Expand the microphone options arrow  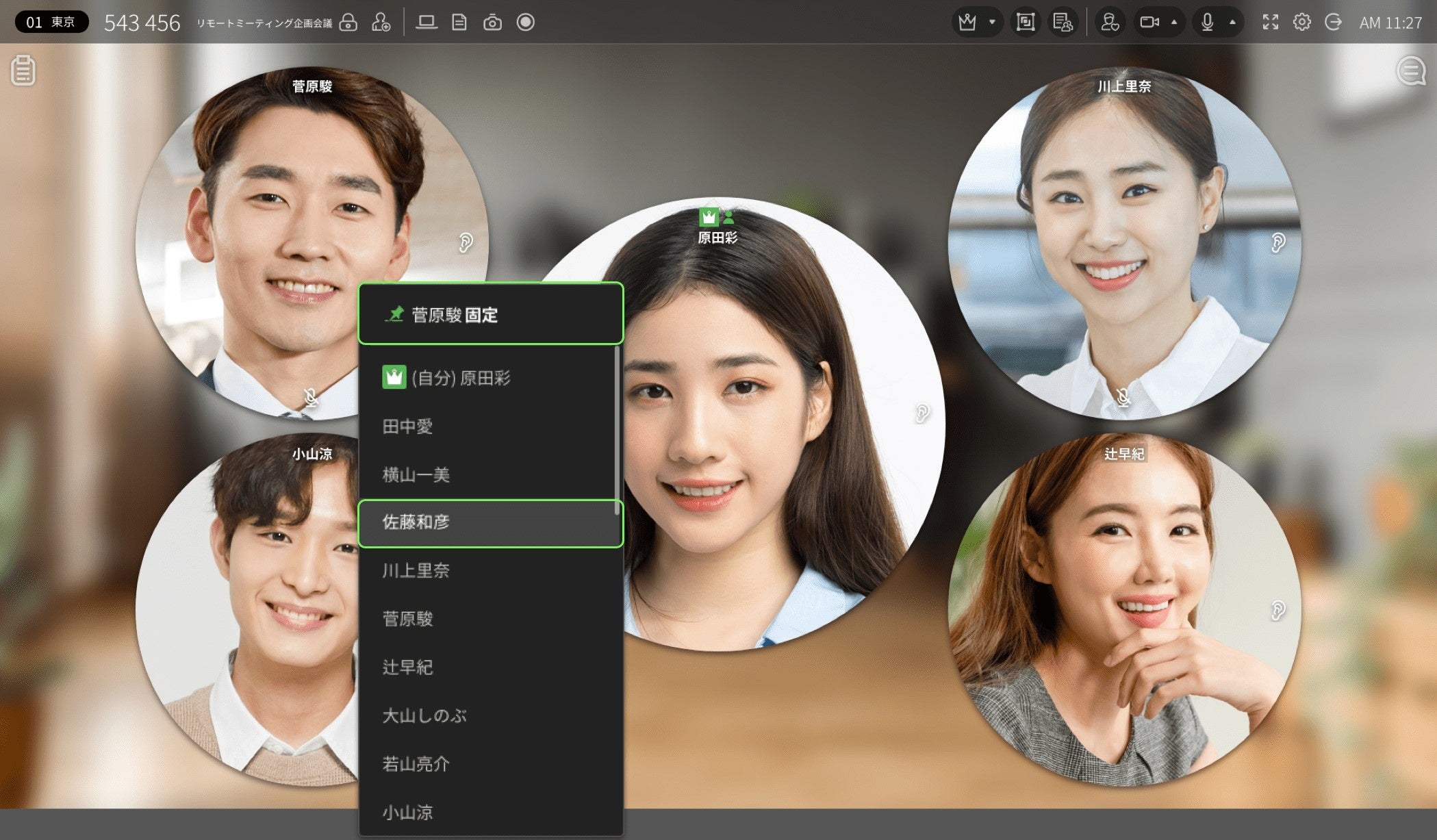pos(1232,23)
